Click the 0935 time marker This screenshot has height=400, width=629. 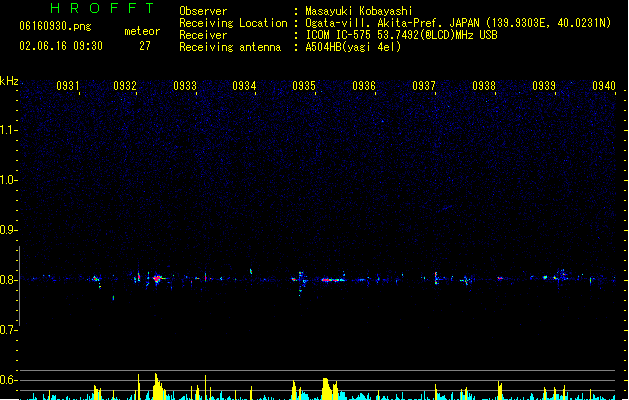point(304,86)
